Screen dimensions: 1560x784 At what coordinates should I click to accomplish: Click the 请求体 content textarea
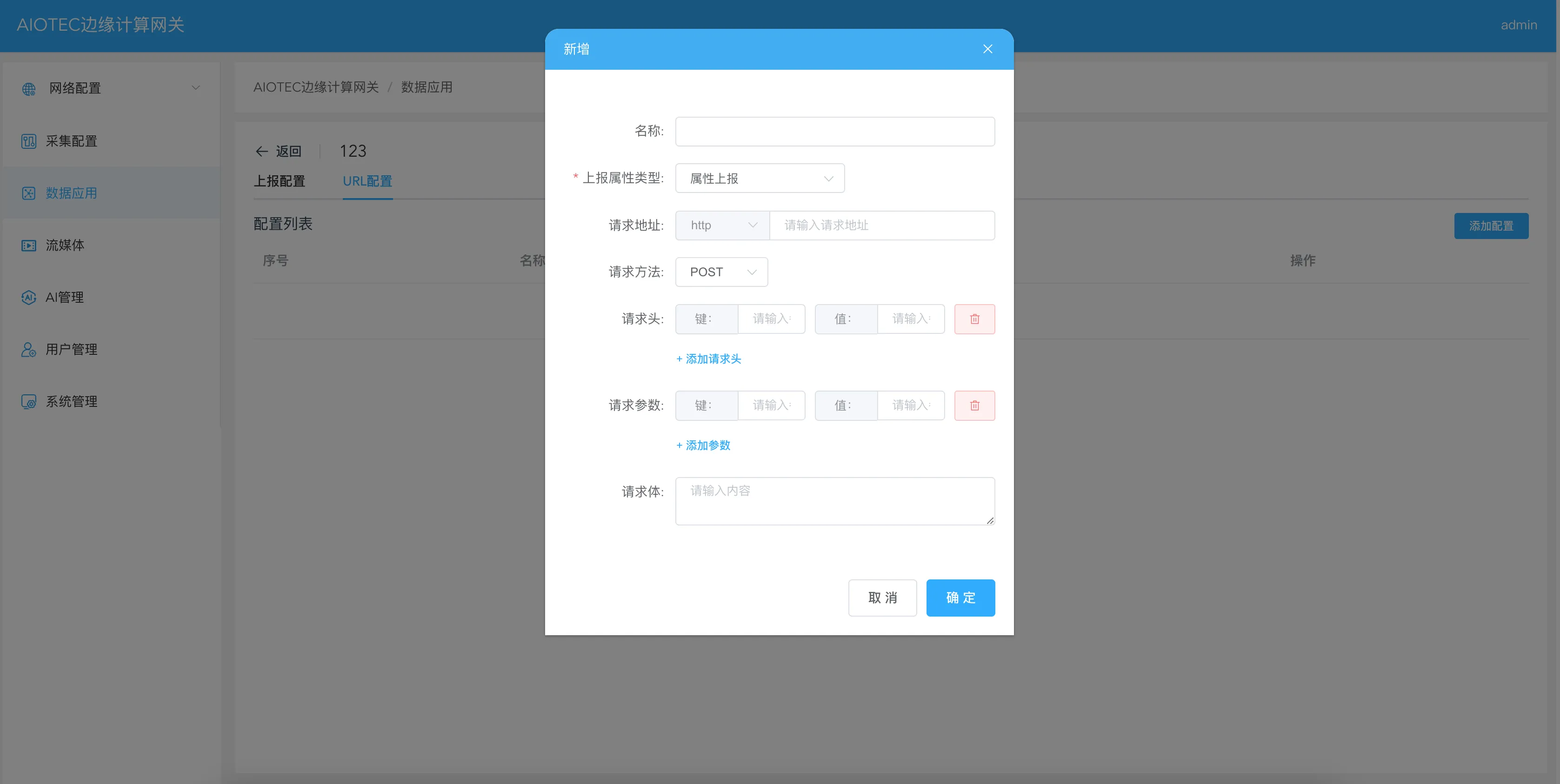coord(834,501)
